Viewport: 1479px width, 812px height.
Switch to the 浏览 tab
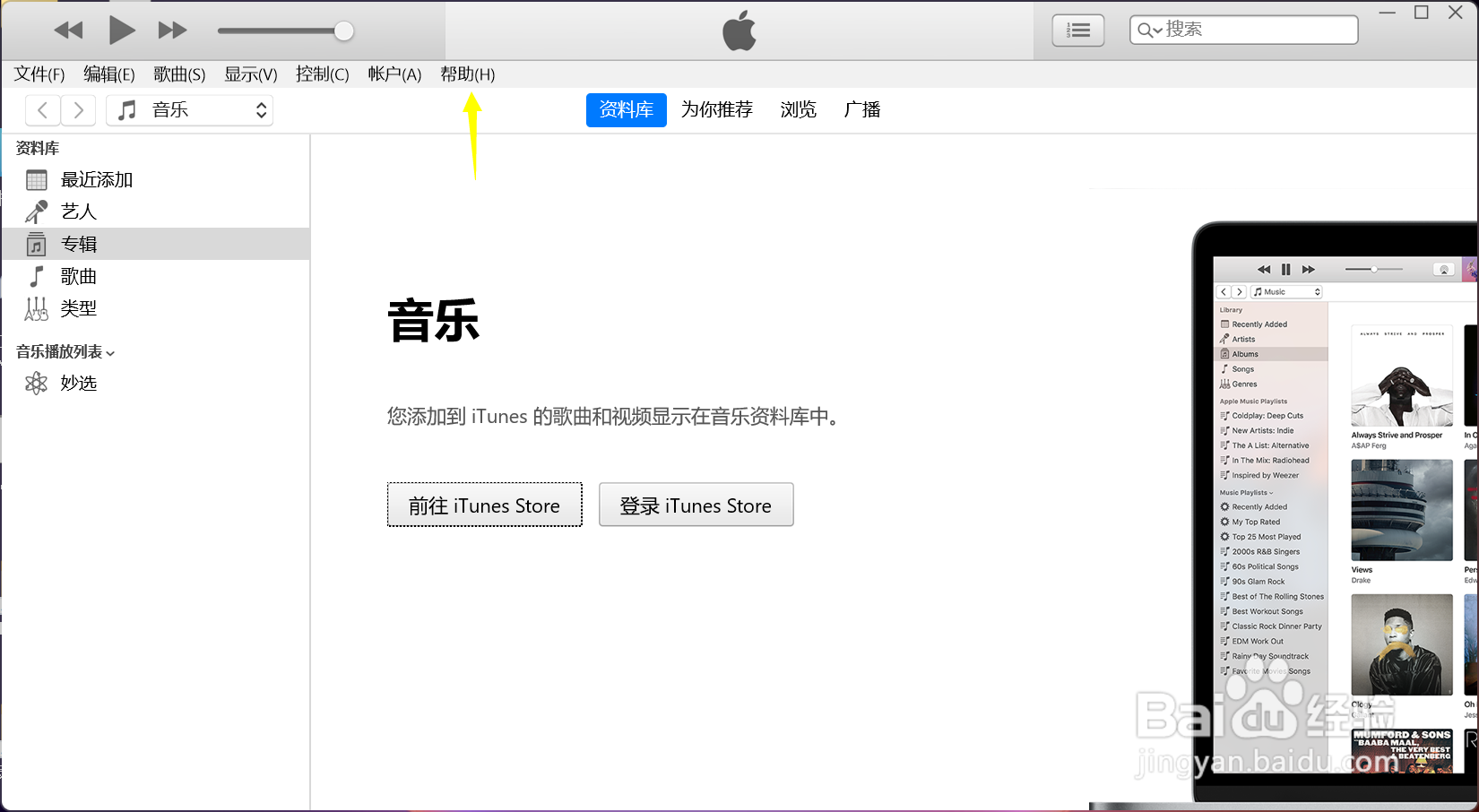pyautogui.click(x=798, y=109)
